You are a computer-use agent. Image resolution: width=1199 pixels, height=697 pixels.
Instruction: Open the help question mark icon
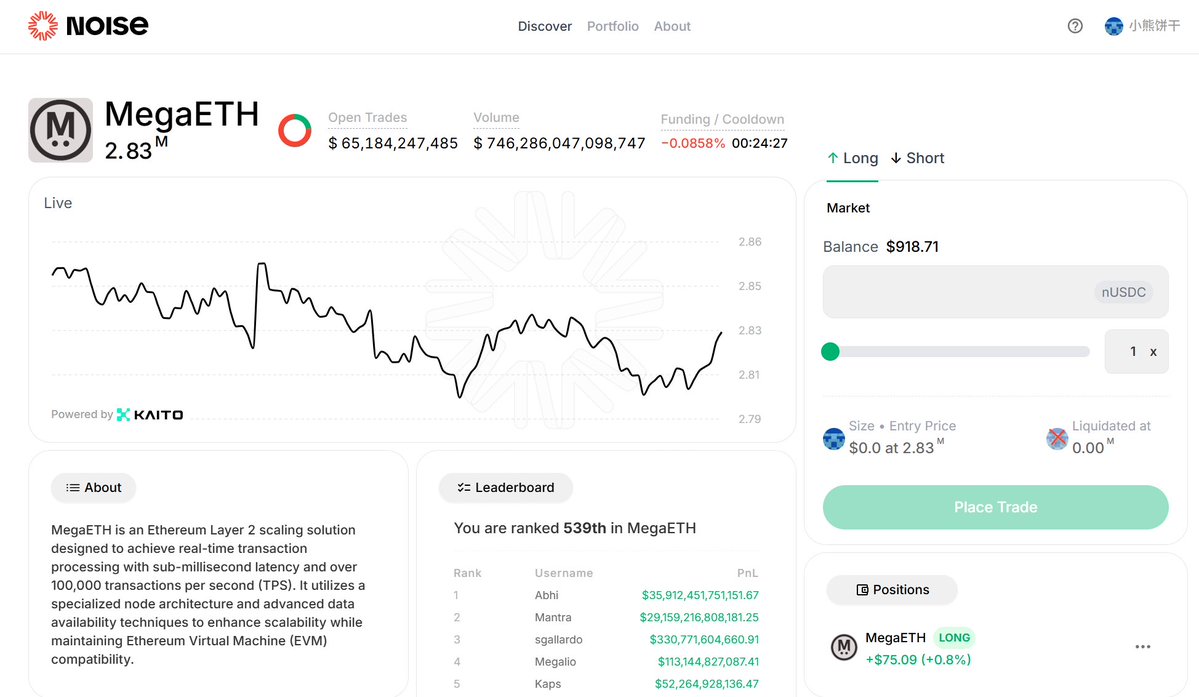coord(1075,26)
